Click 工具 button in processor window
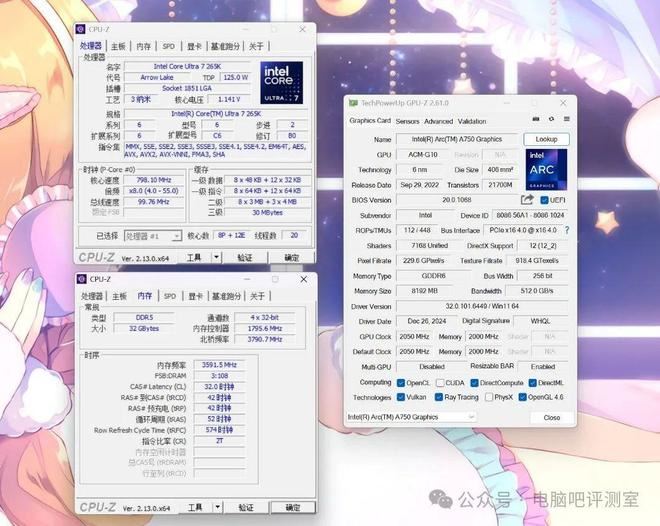This screenshot has width=660, height=526. 194,257
